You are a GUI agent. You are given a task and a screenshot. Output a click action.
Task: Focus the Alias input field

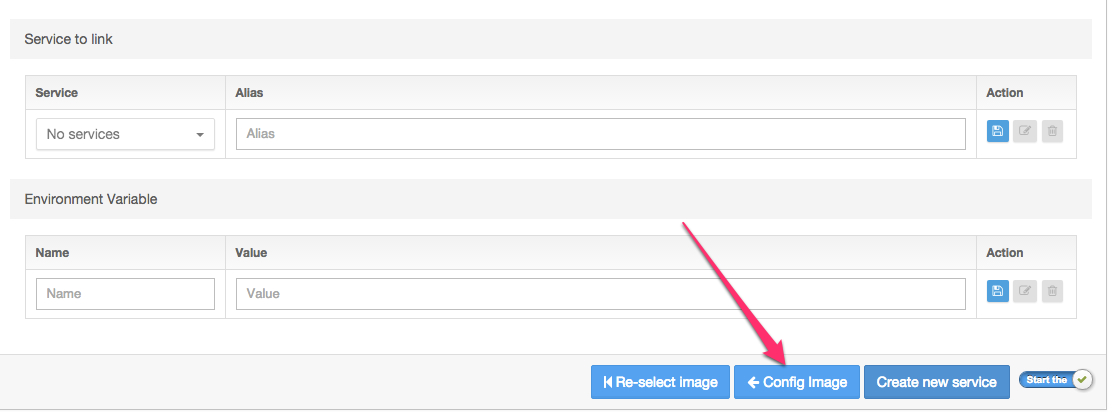(x=601, y=134)
